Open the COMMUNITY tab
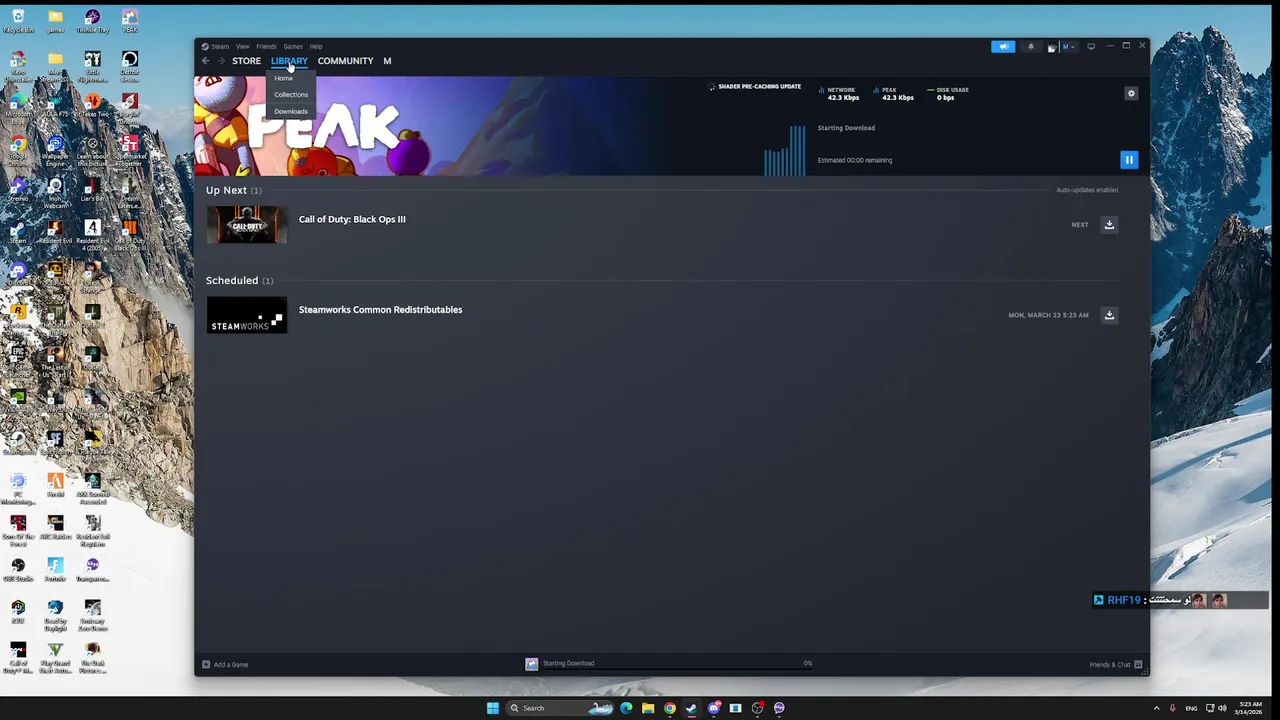The height and width of the screenshot is (720, 1280). point(345,61)
